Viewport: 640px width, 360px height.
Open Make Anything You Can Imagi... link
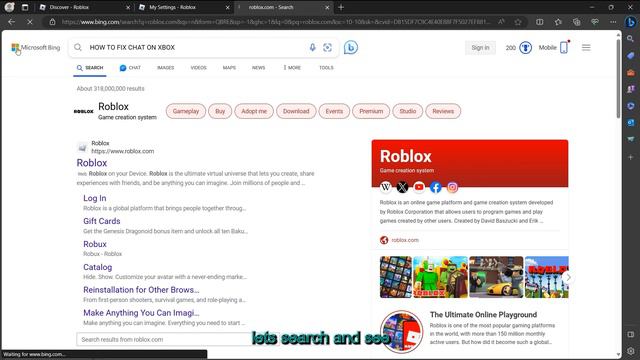(141, 313)
